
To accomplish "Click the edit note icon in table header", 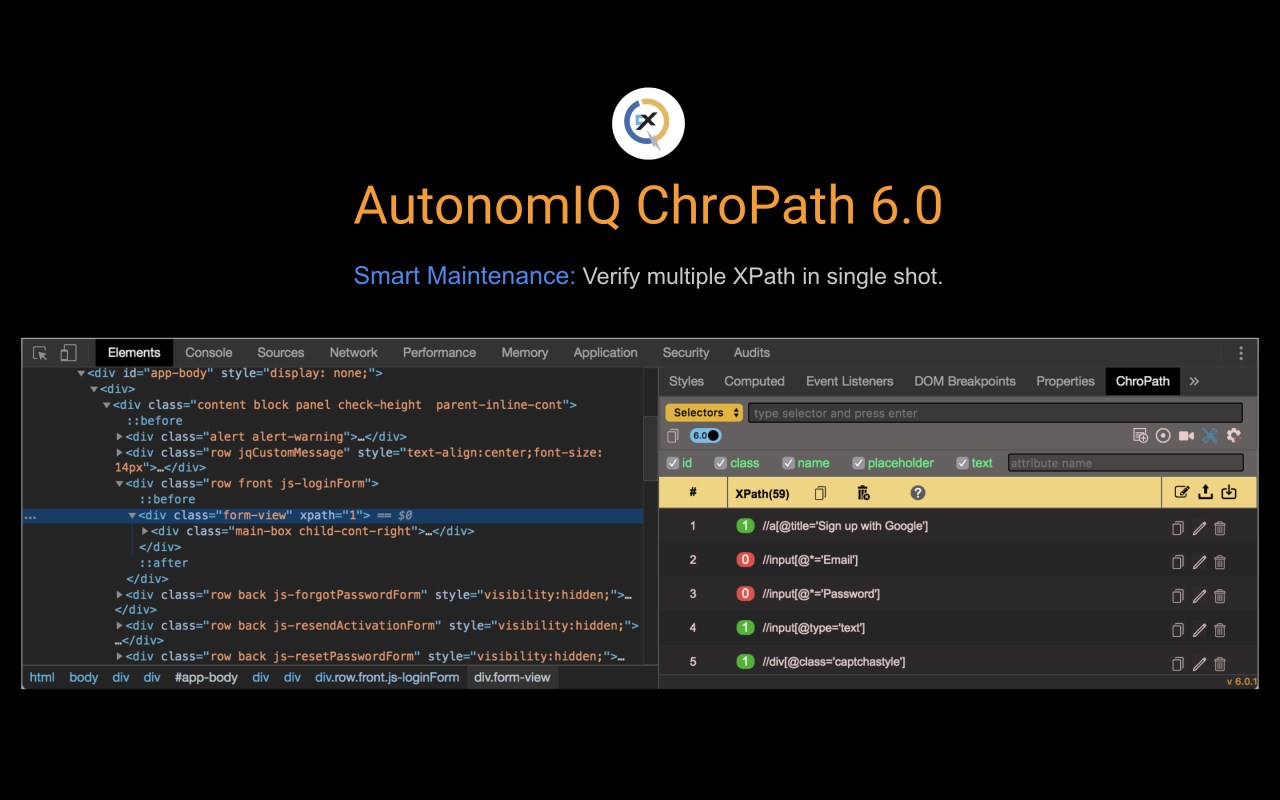I will pyautogui.click(x=1182, y=492).
